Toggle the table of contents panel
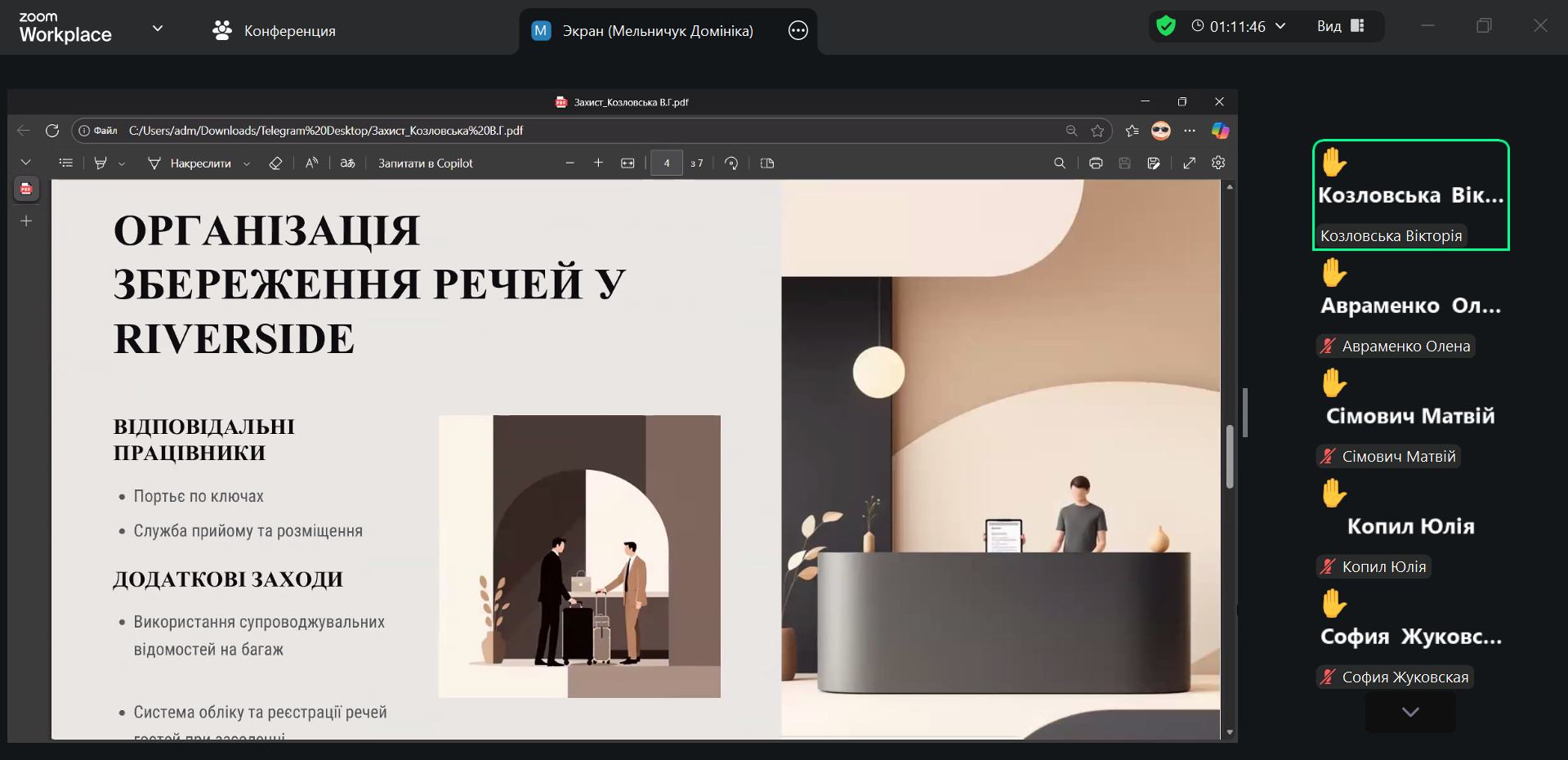 66,163
